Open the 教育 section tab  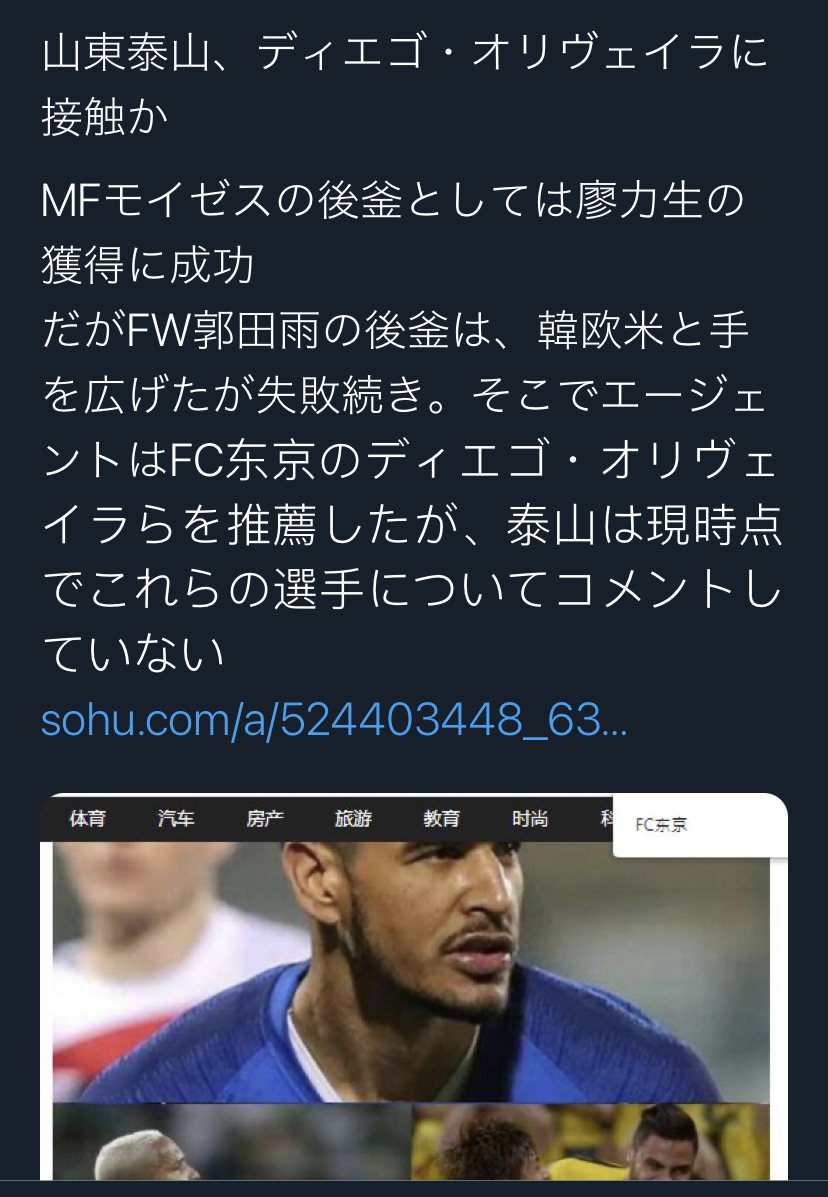(442, 819)
